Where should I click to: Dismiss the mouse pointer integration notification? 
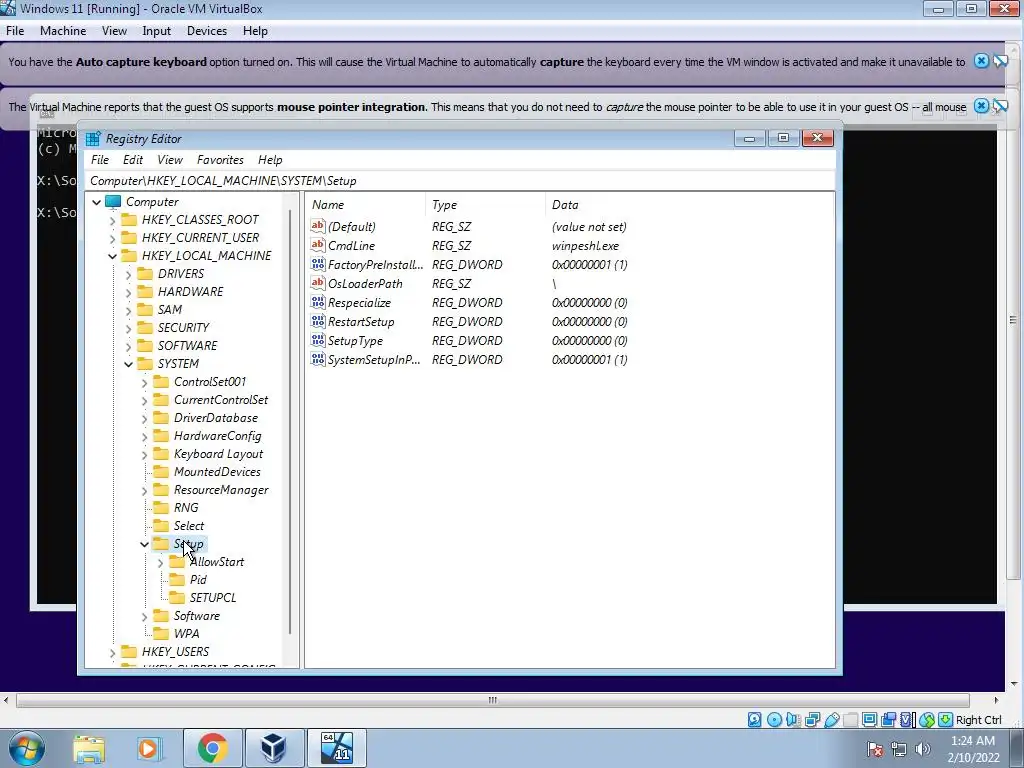pos(981,106)
